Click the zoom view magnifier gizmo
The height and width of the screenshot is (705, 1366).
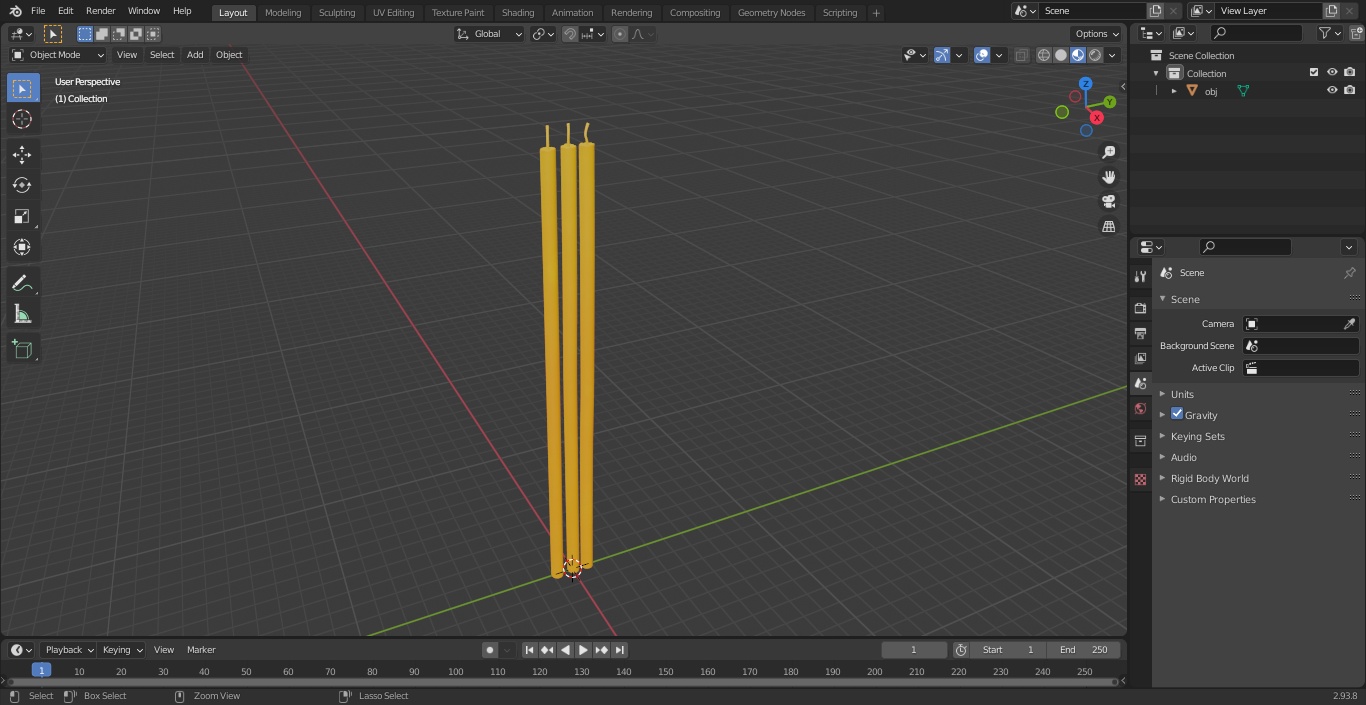[x=1108, y=152]
